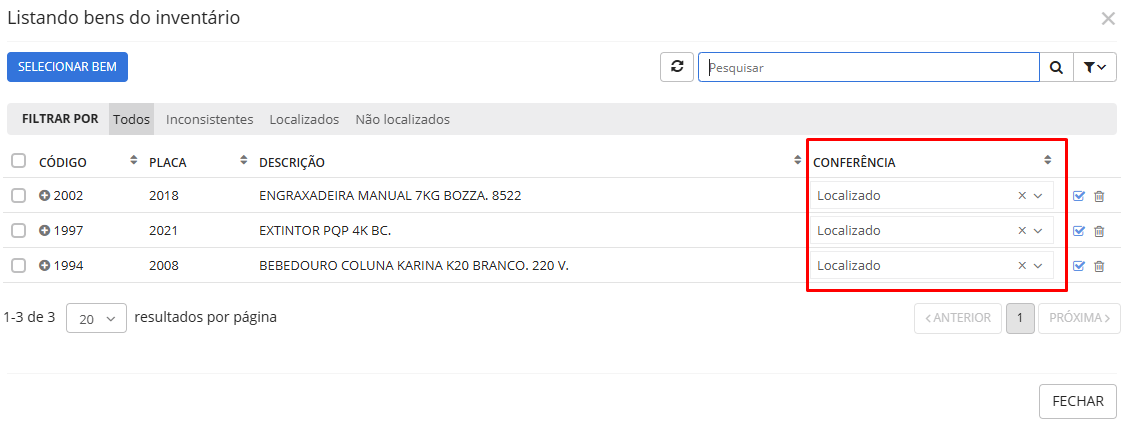Image resolution: width=1126 pixels, height=422 pixels.
Task: Expand row details for code 2002
Action: pyautogui.click(x=44, y=196)
